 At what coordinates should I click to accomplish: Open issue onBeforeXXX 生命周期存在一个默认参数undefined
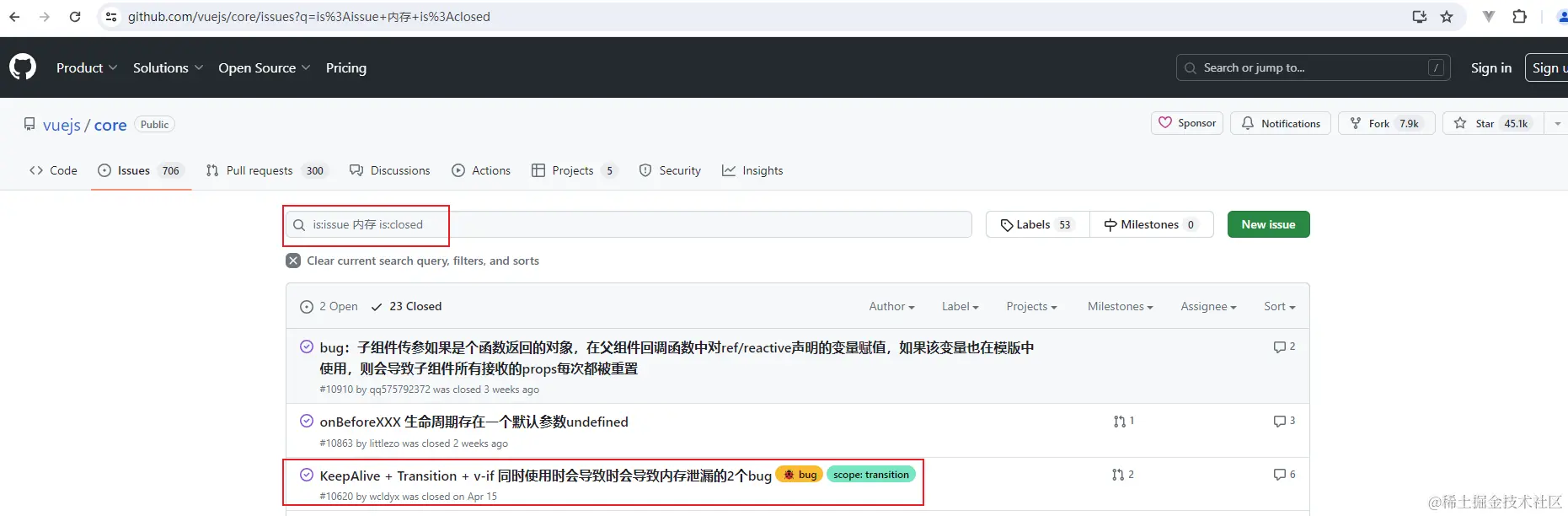(x=474, y=422)
